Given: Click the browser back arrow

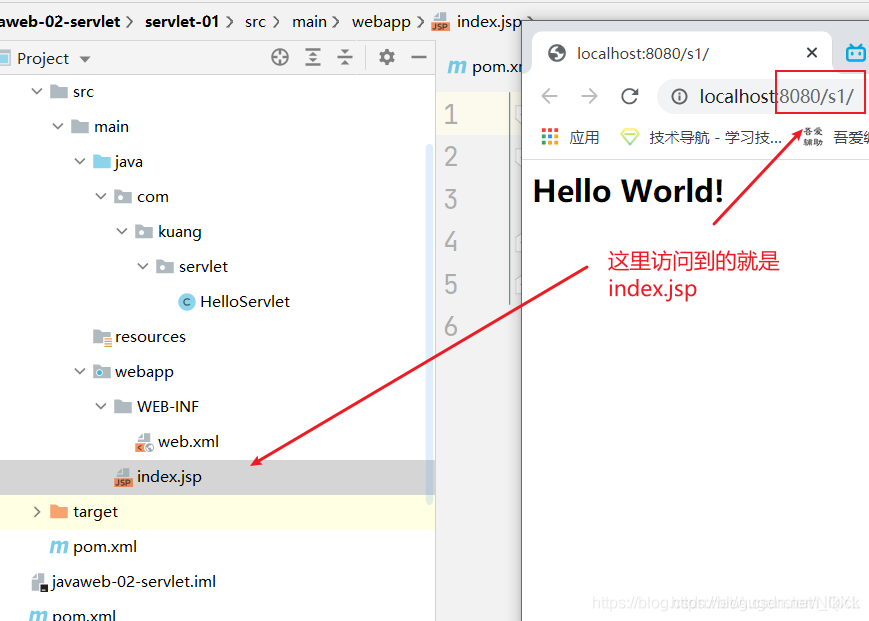Looking at the screenshot, I should pyautogui.click(x=549, y=96).
